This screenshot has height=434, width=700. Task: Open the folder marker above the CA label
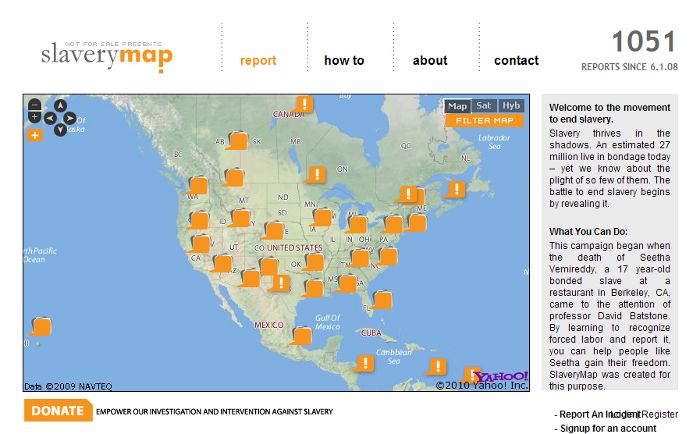(x=199, y=244)
